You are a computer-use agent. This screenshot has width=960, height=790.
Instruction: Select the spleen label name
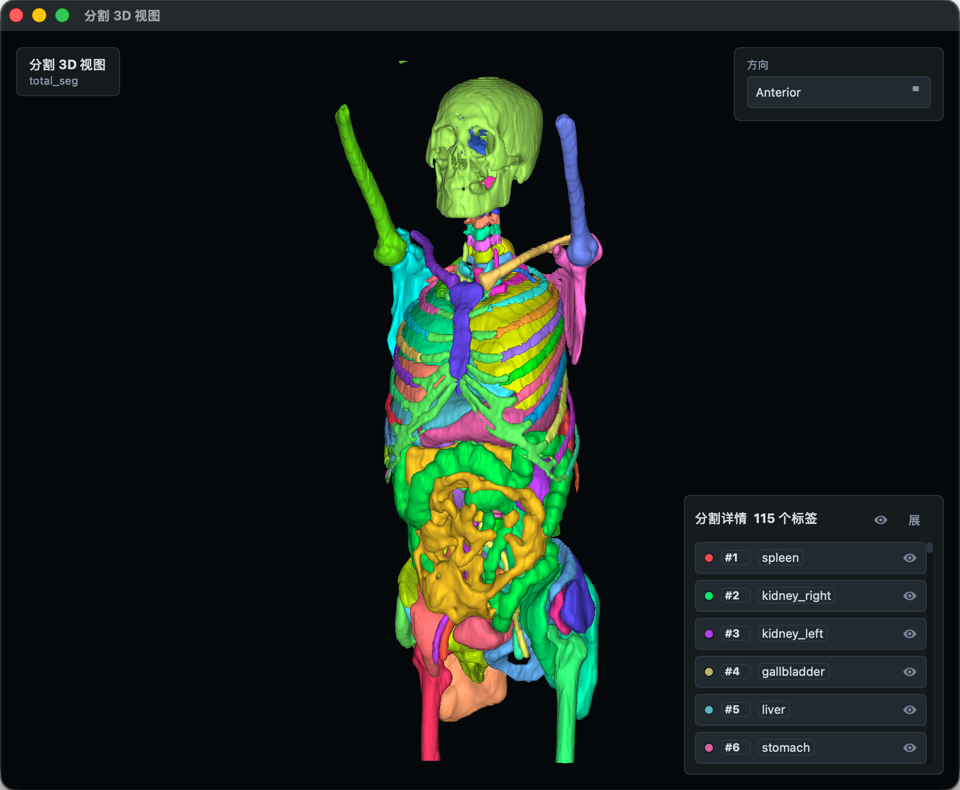pyautogui.click(x=780, y=558)
